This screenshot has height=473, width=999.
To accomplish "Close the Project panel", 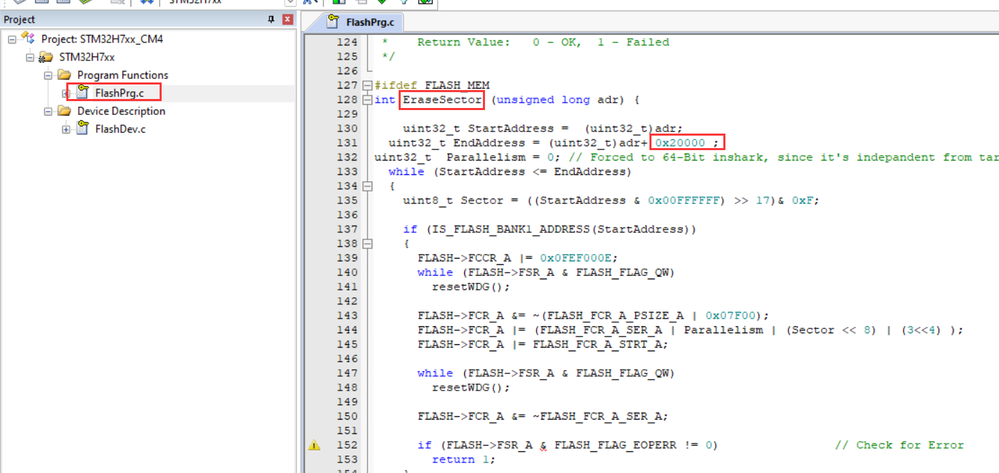I will click(x=287, y=20).
